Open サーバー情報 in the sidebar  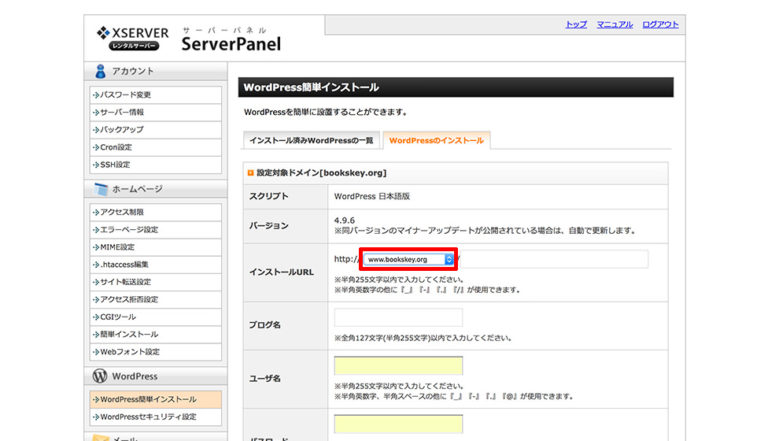(x=156, y=113)
